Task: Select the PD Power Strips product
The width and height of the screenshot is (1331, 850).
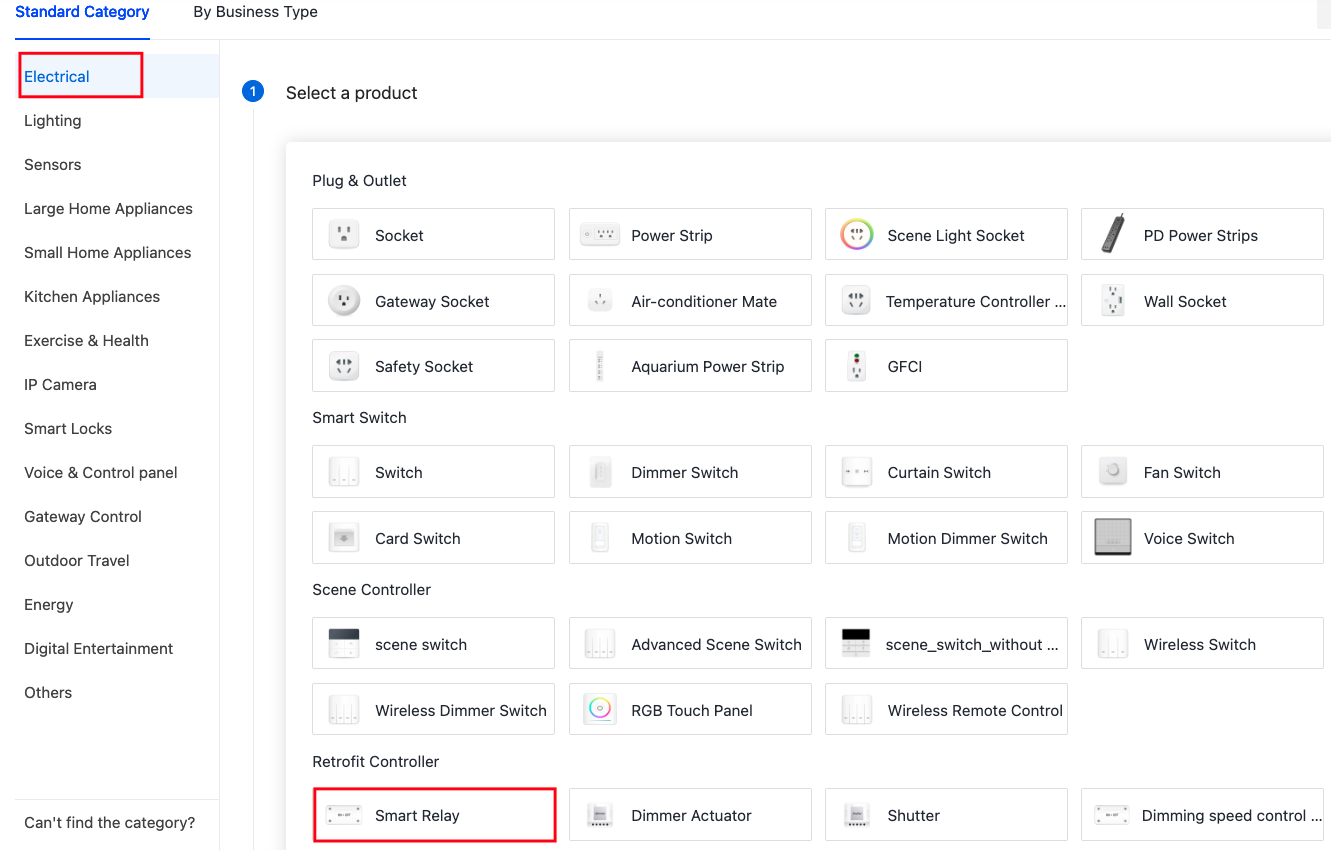Action: click(x=1201, y=234)
